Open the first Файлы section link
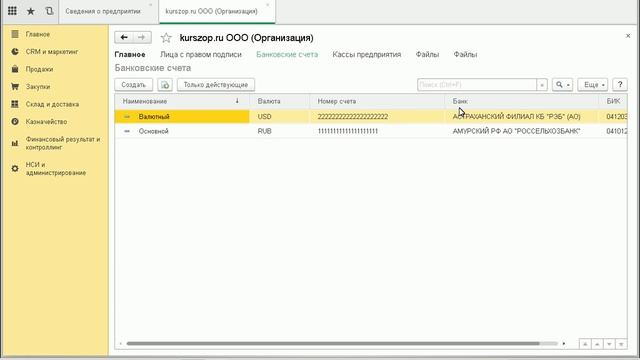 click(427, 54)
